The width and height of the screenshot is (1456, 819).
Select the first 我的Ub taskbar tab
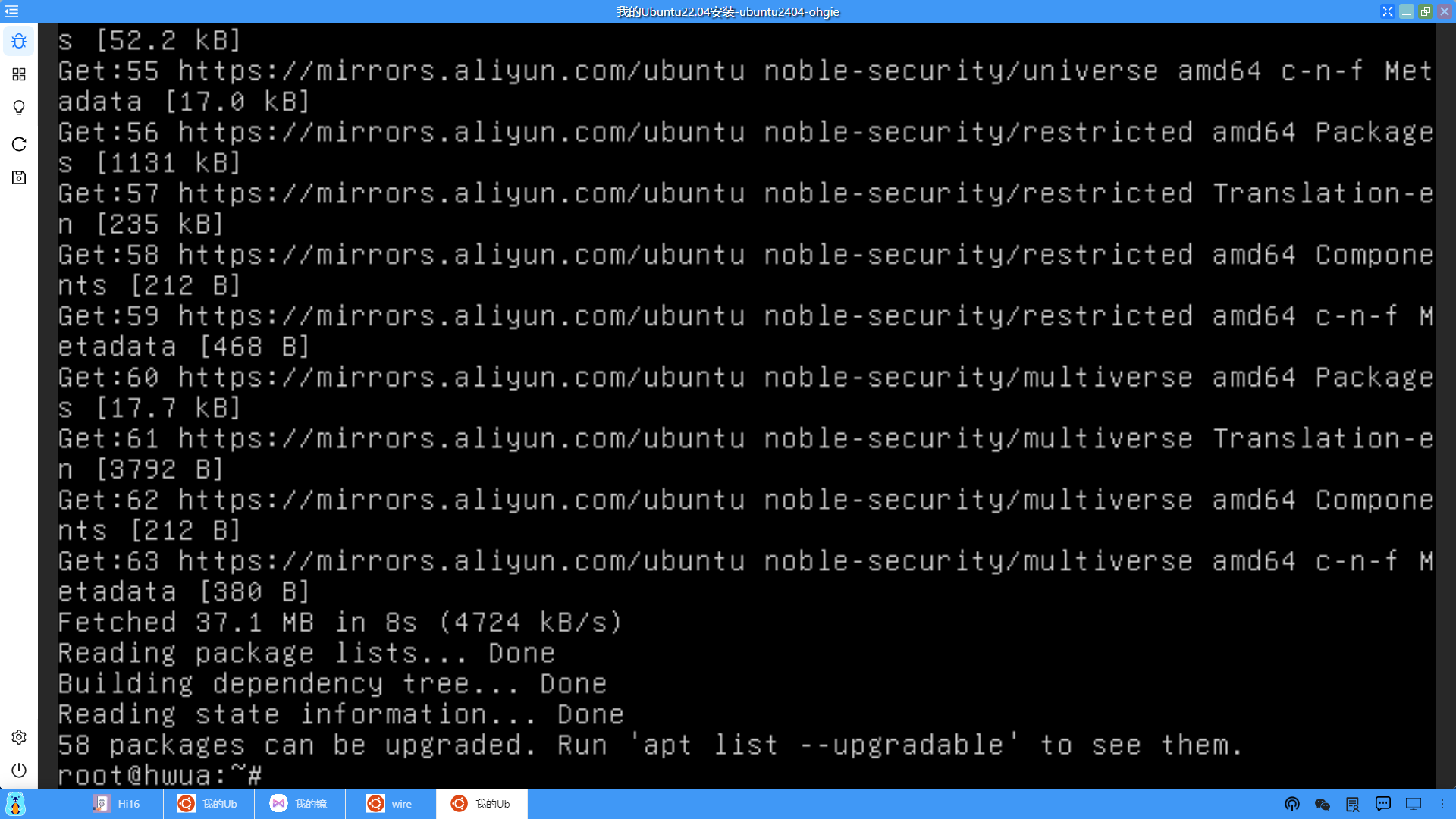pos(209,804)
